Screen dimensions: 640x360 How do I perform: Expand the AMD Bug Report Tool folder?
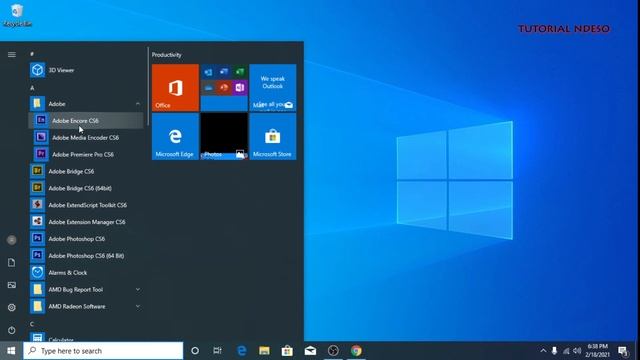click(86, 289)
